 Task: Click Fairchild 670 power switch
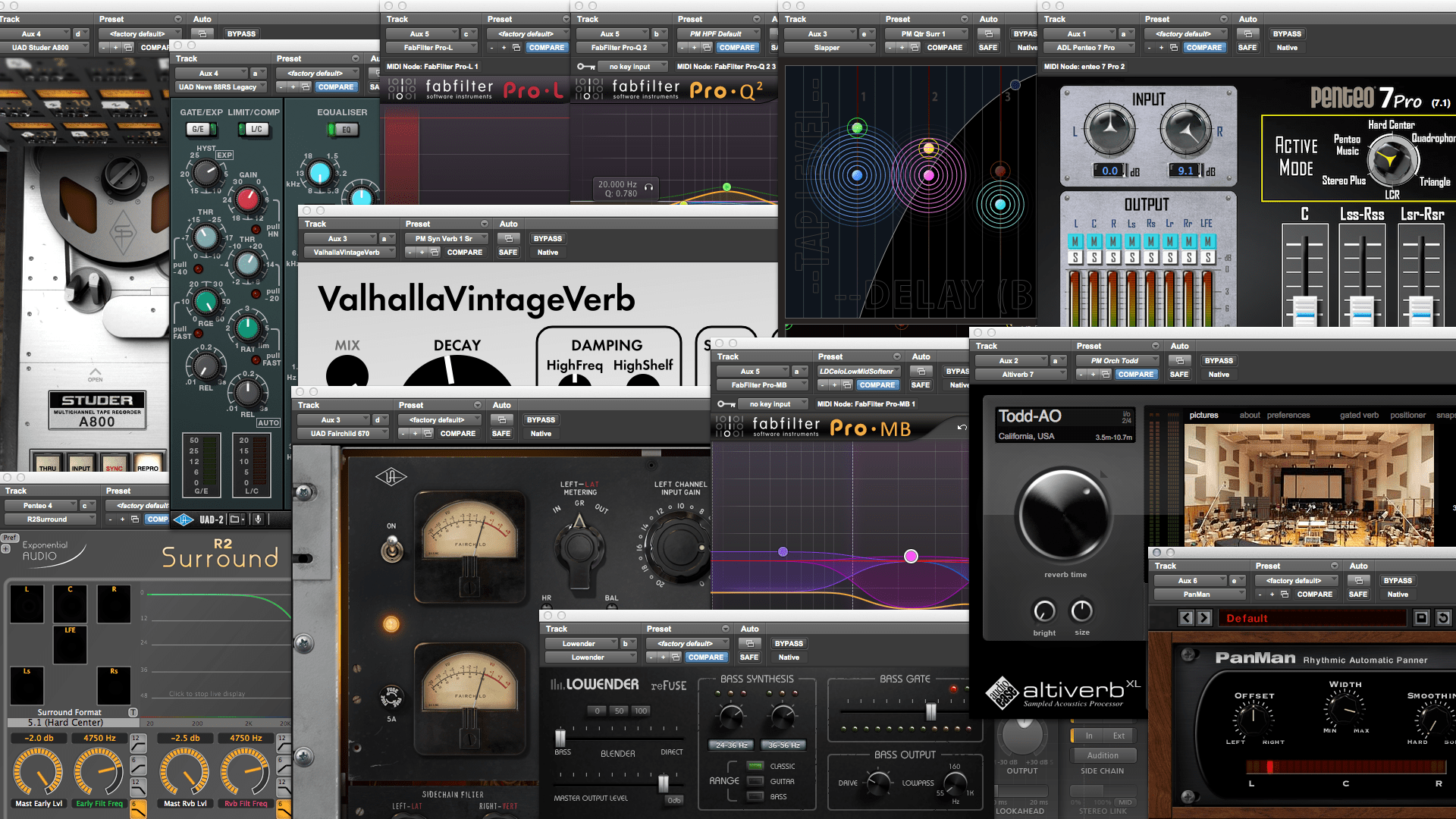click(391, 548)
